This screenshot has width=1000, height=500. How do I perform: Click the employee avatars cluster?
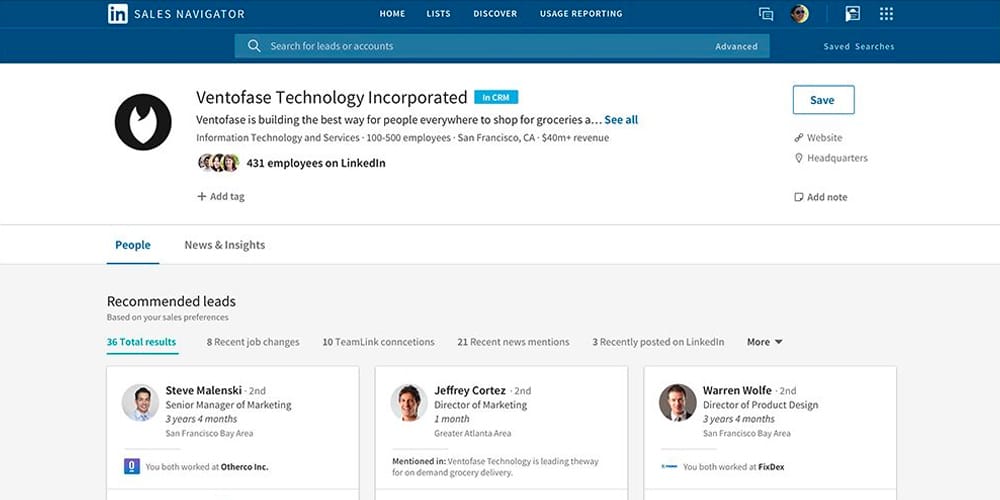point(219,163)
